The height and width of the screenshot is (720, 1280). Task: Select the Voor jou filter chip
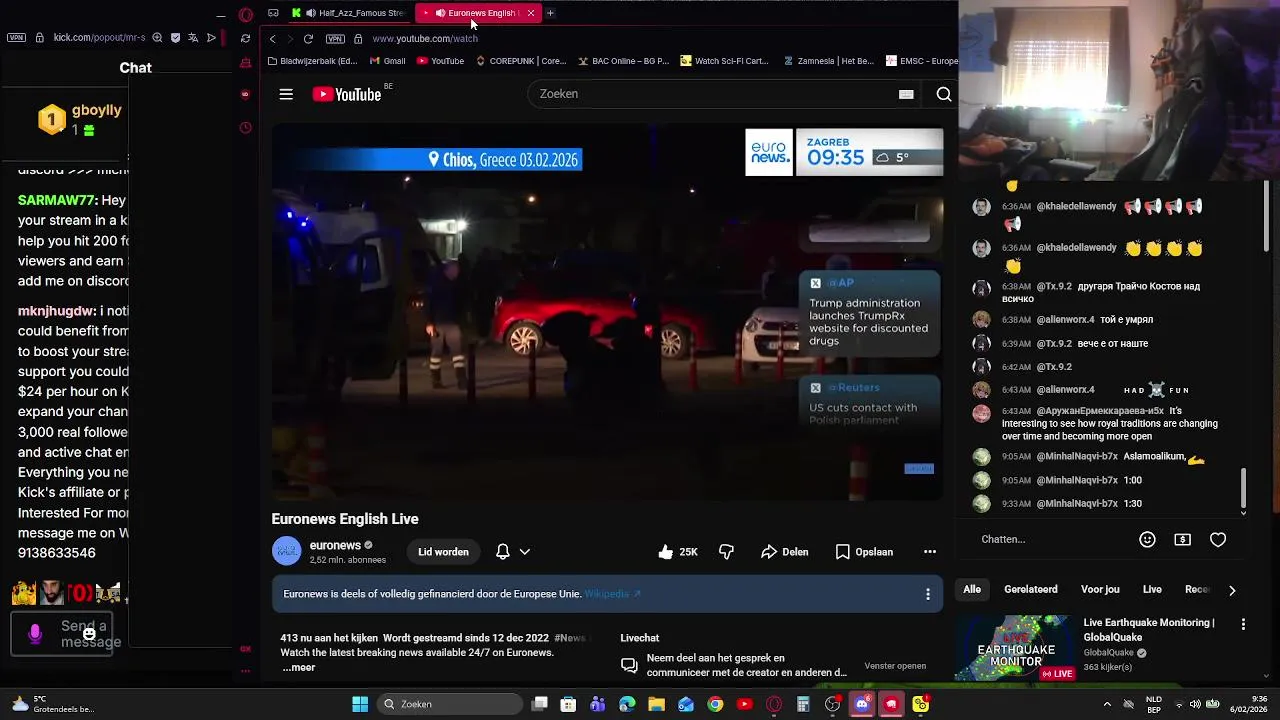coord(1100,590)
